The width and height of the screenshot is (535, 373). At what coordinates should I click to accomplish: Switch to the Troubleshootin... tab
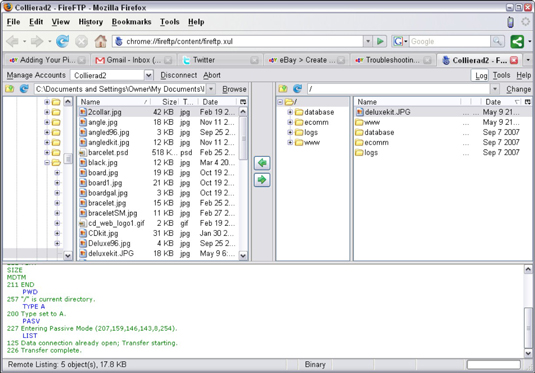click(393, 60)
